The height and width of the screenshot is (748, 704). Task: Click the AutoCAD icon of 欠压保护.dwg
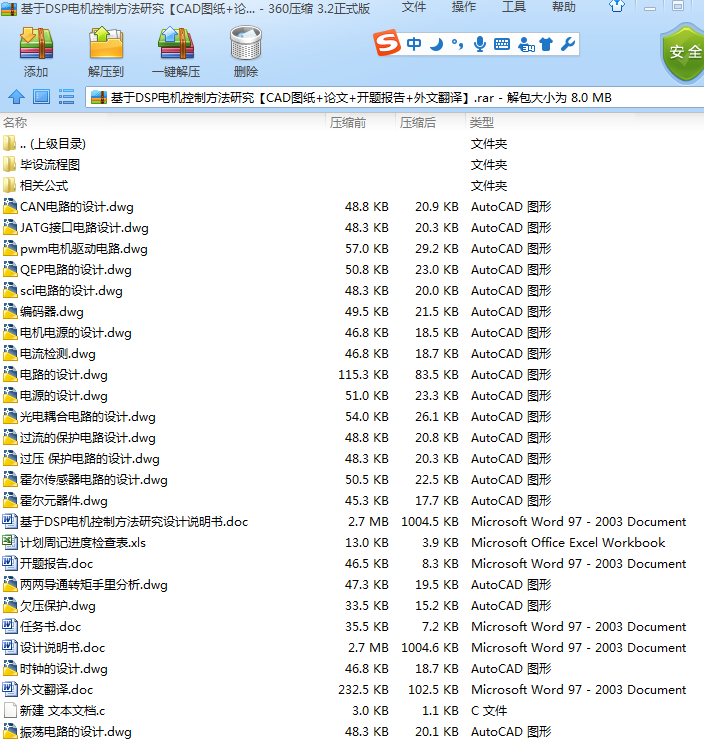click(10, 605)
